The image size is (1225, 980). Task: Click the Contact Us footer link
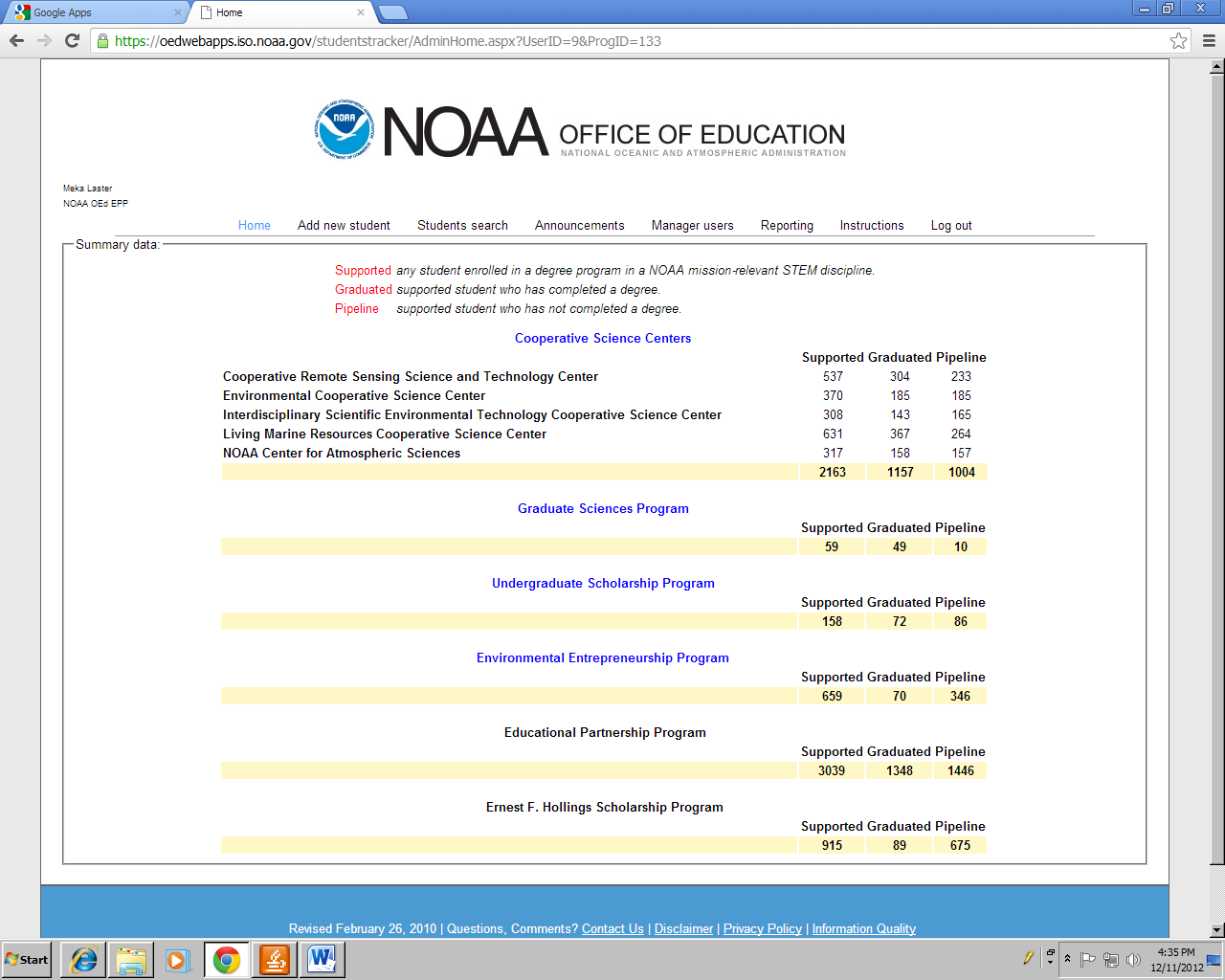tap(612, 929)
